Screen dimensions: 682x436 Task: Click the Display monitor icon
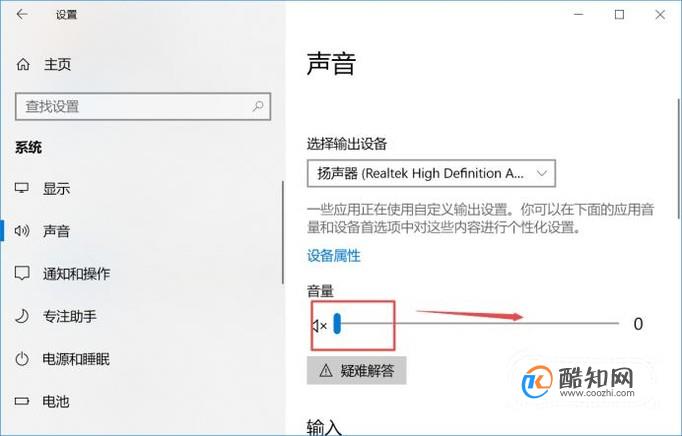[x=22, y=188]
